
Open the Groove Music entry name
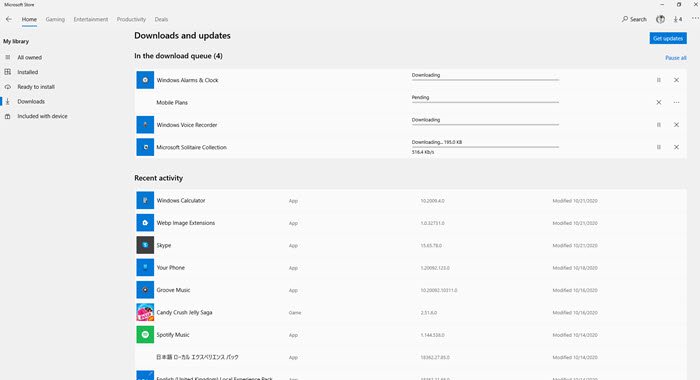pos(173,290)
